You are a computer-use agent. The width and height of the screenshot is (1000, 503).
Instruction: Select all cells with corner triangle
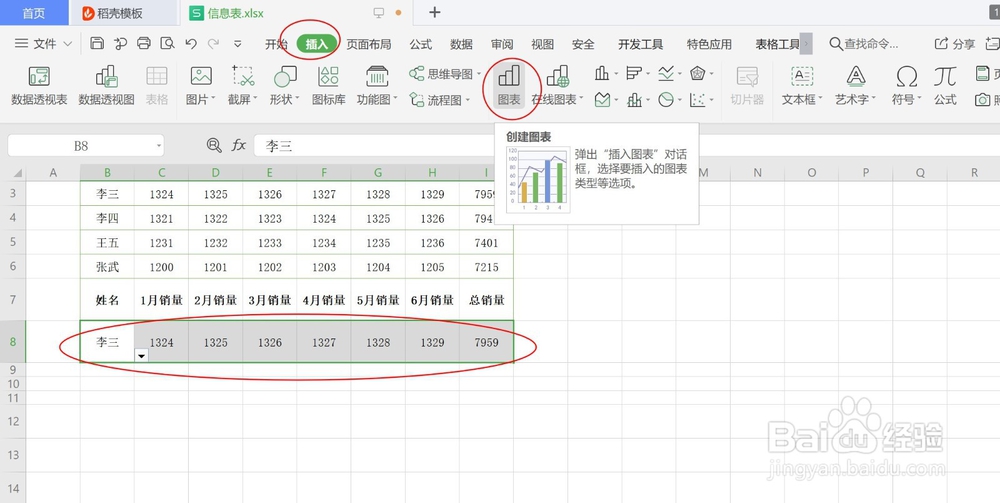(17, 173)
